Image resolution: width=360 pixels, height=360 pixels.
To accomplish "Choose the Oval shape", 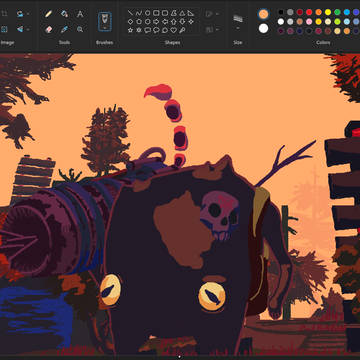I will tap(148, 13).
